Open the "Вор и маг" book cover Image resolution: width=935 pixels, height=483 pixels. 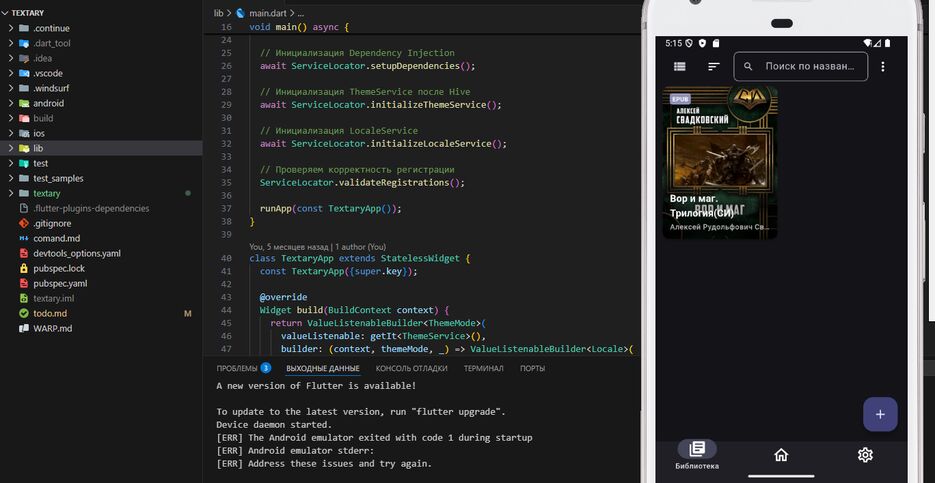coord(720,160)
